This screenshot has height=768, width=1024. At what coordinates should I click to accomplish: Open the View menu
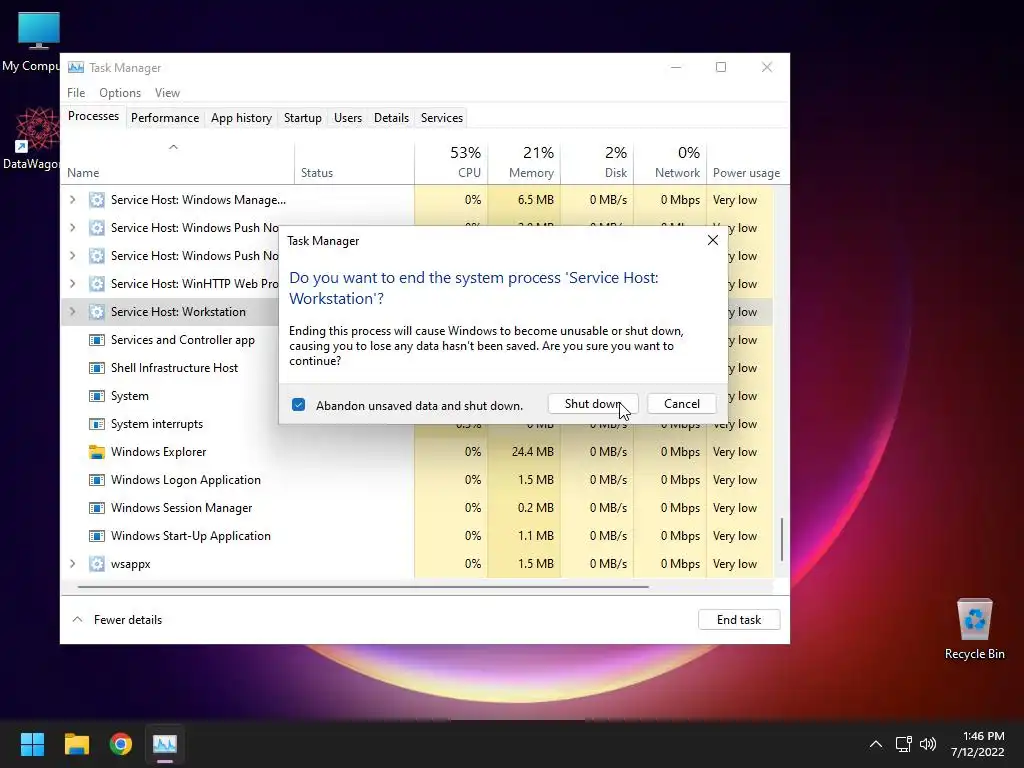167,93
